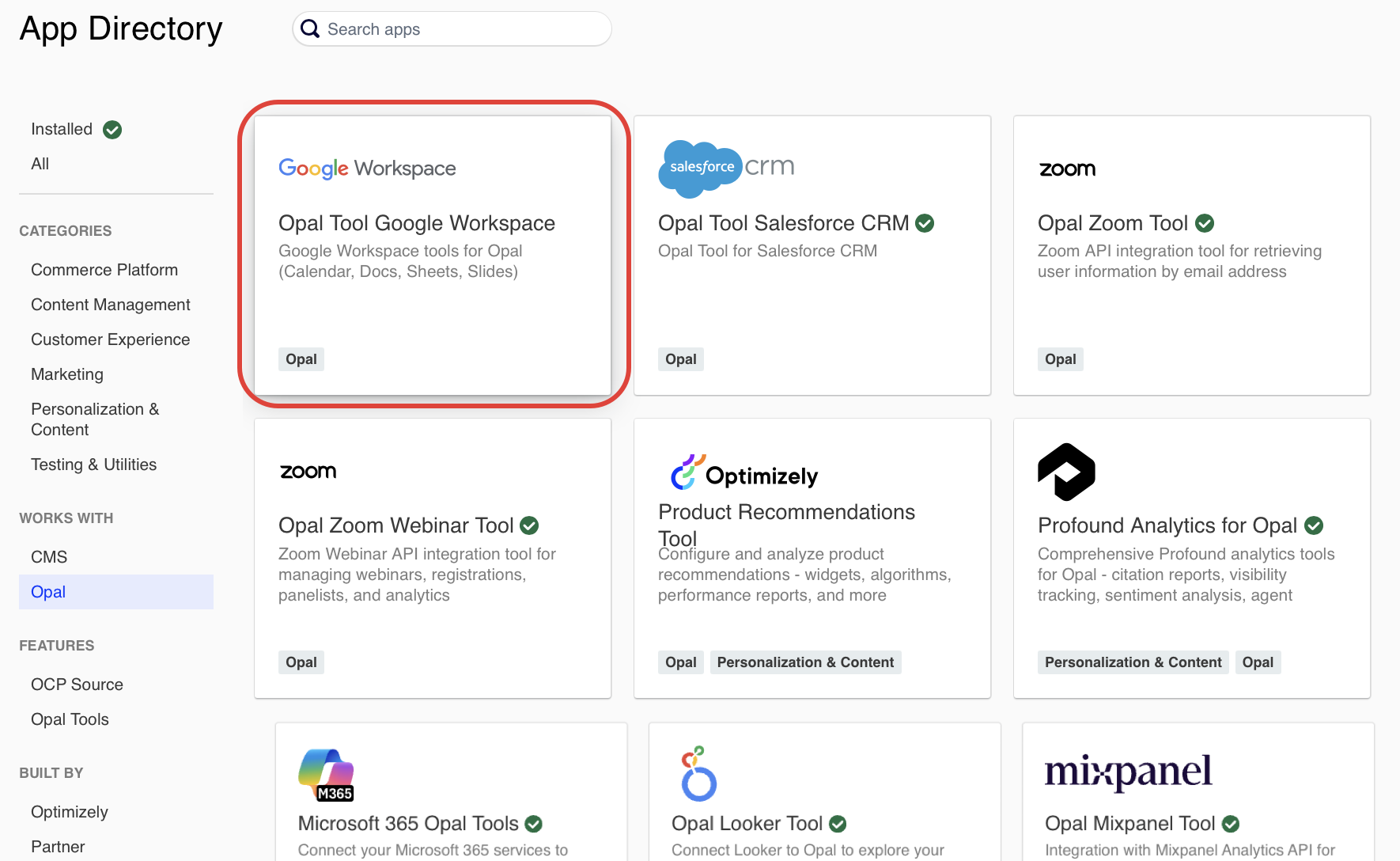Filter by apps built by Partner
The height and width of the screenshot is (861, 1400).
[x=58, y=847]
